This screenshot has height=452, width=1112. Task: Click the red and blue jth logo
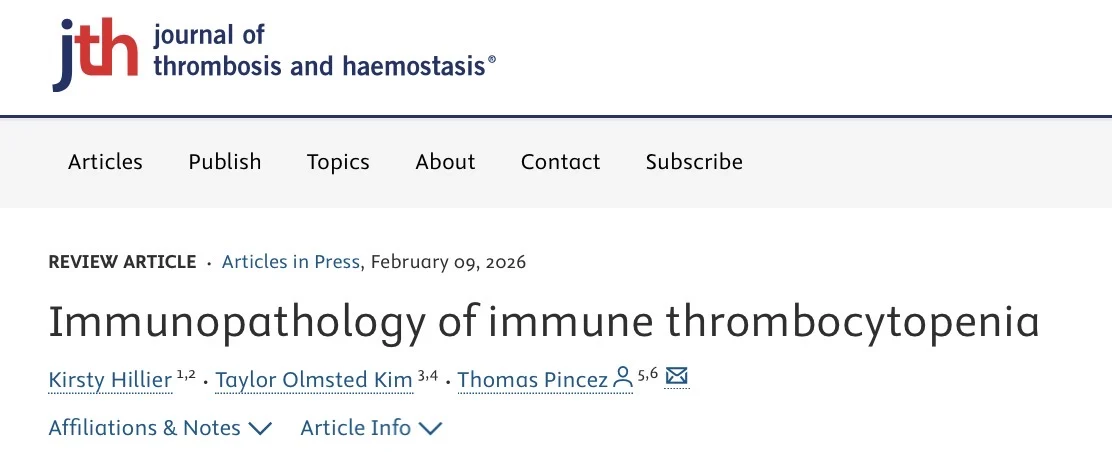point(94,55)
